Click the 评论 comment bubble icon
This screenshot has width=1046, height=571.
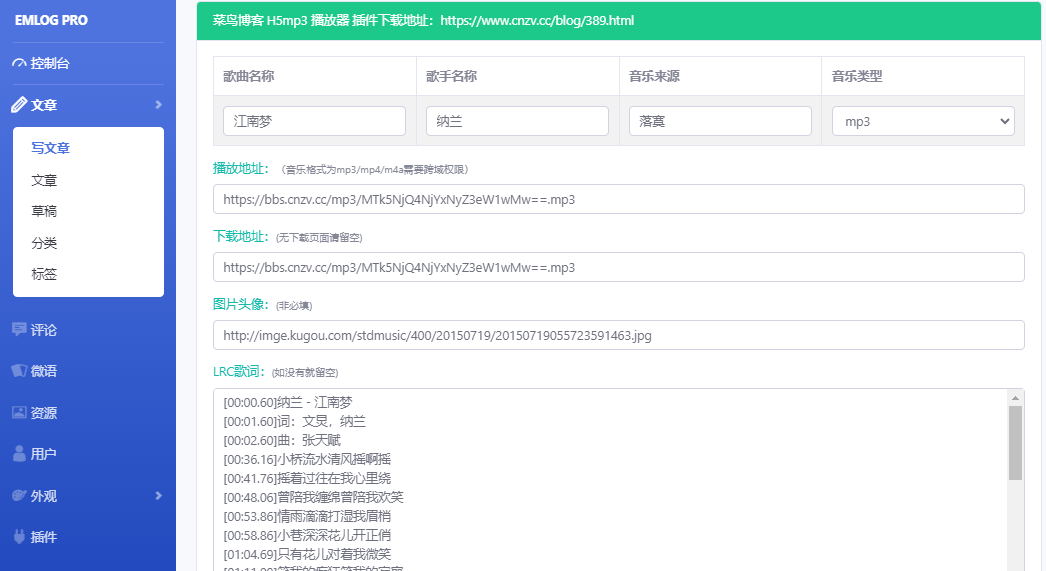click(x=19, y=329)
